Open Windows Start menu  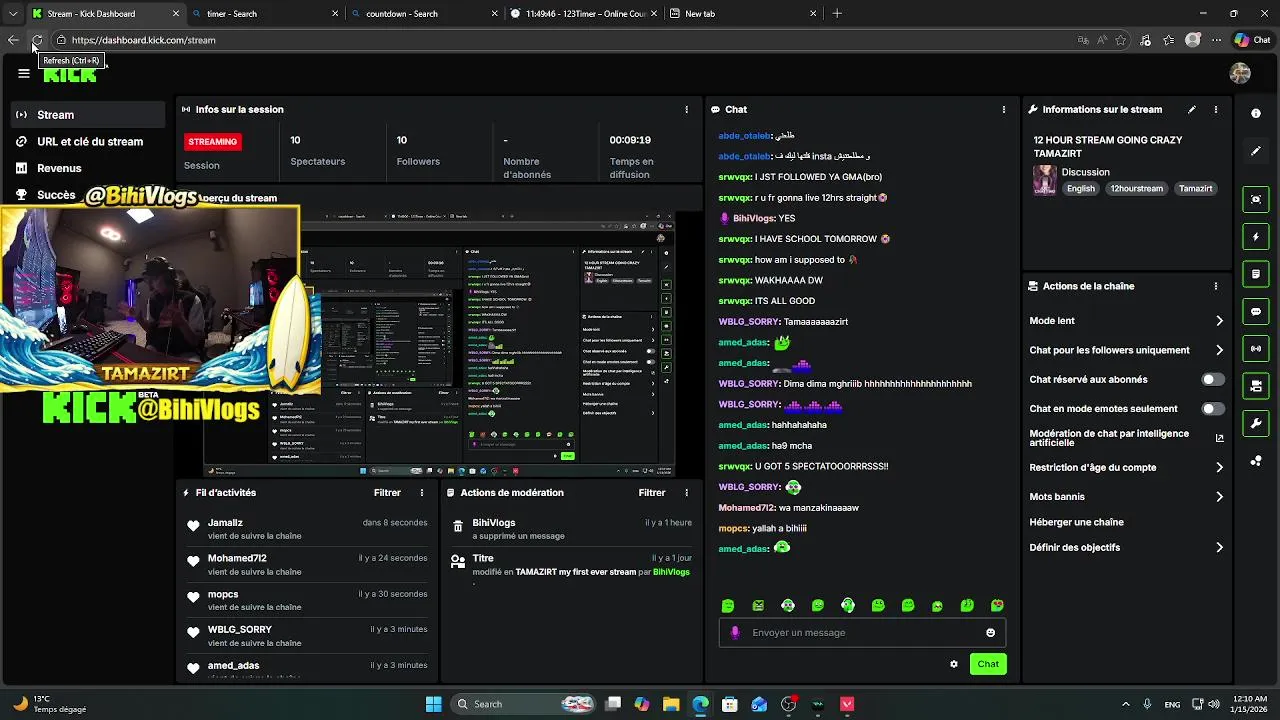click(433, 704)
